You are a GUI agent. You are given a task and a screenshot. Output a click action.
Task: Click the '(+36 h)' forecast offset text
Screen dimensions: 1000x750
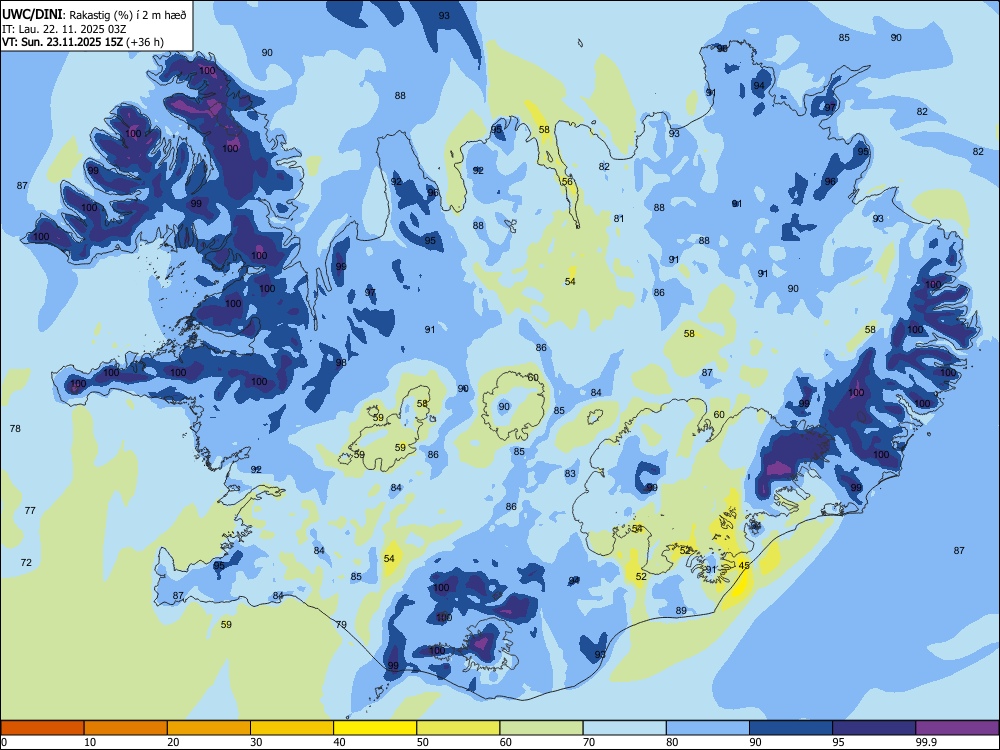point(145,42)
